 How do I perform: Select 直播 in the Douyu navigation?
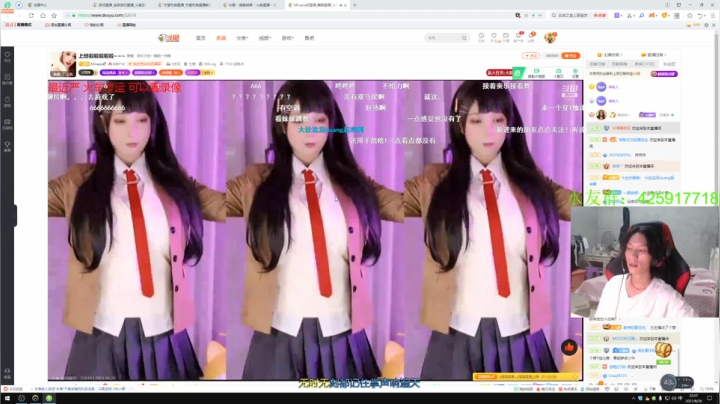click(x=221, y=38)
